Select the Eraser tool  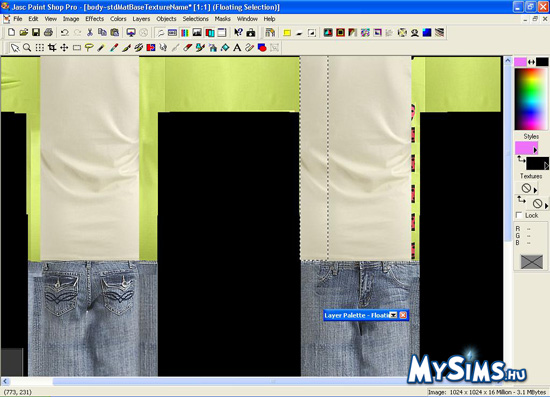point(188,48)
